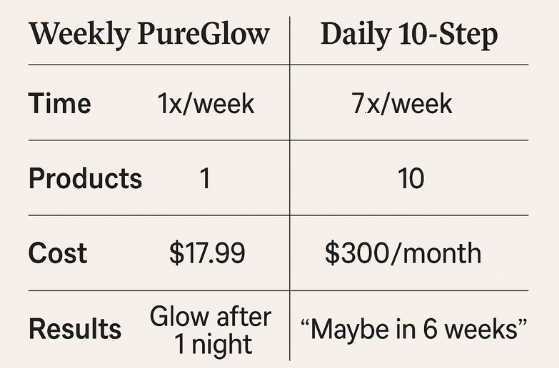
Task: Click the 1x/week cell
Action: [206, 103]
